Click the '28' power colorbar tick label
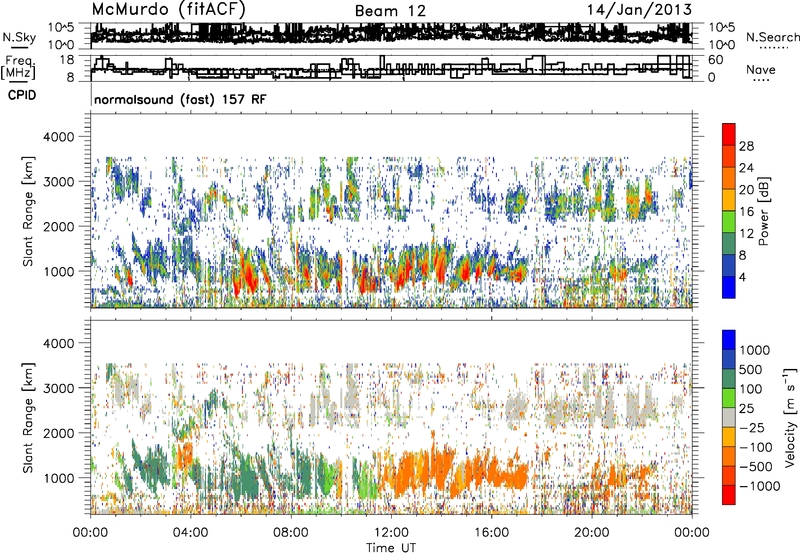This screenshot has width=800, height=554. [746, 146]
